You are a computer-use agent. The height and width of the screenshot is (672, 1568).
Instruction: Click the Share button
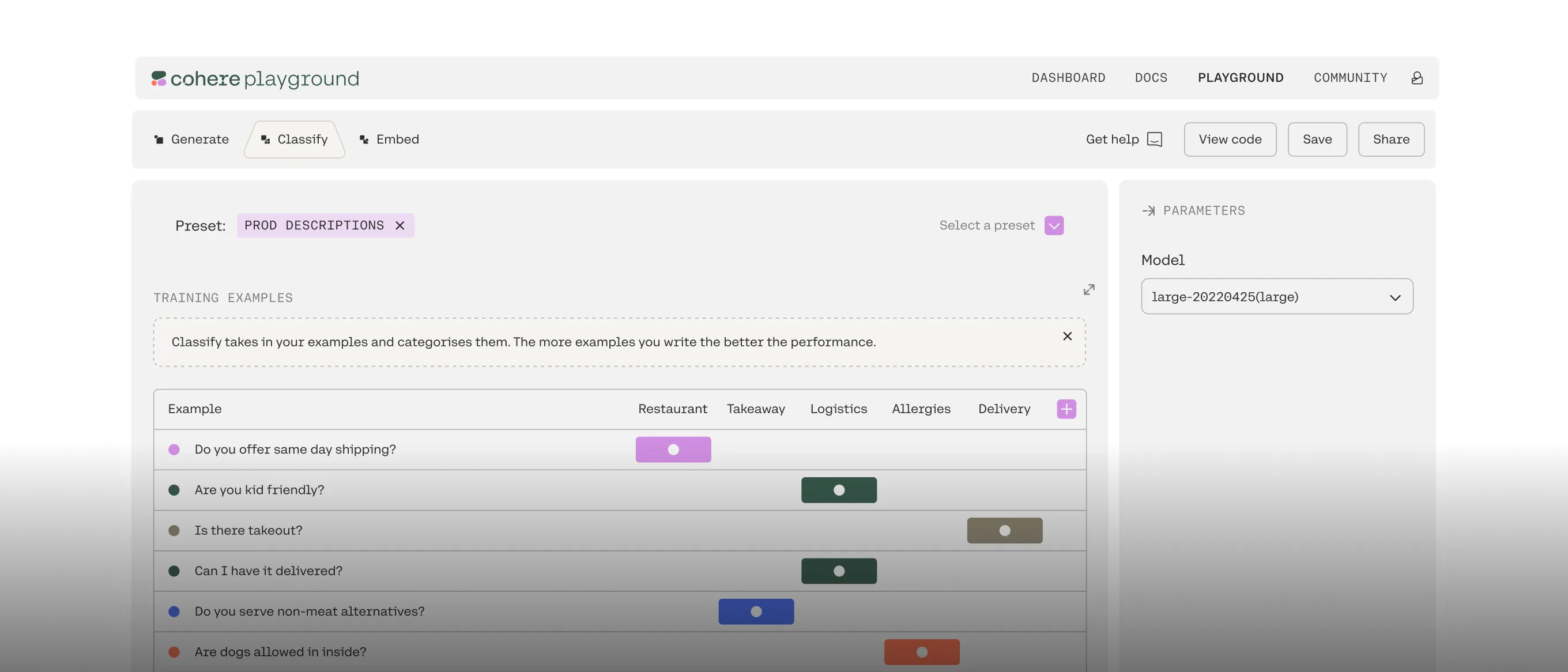(x=1390, y=139)
